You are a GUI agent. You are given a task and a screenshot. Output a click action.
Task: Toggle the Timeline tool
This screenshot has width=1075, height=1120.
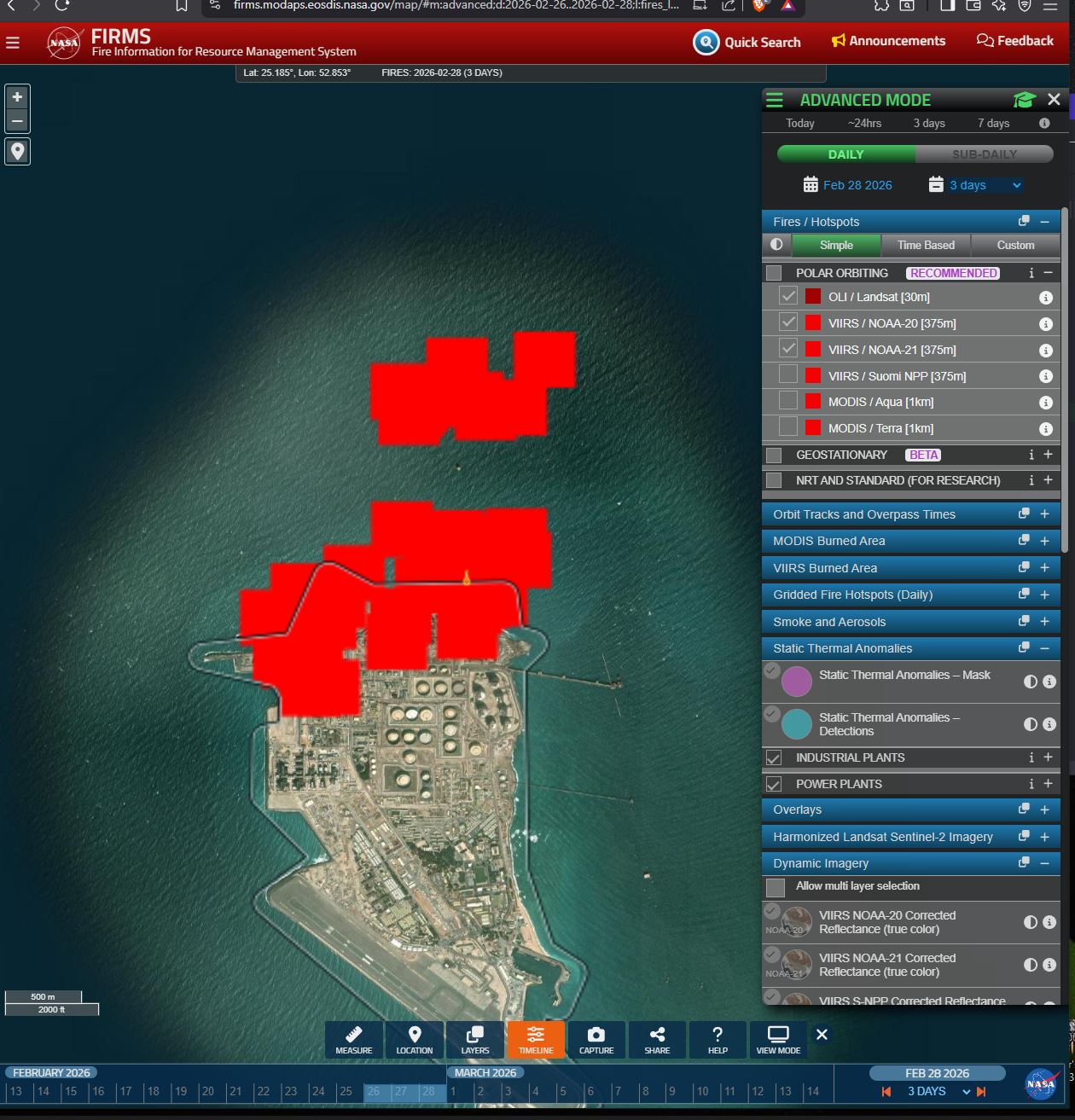coord(536,1040)
